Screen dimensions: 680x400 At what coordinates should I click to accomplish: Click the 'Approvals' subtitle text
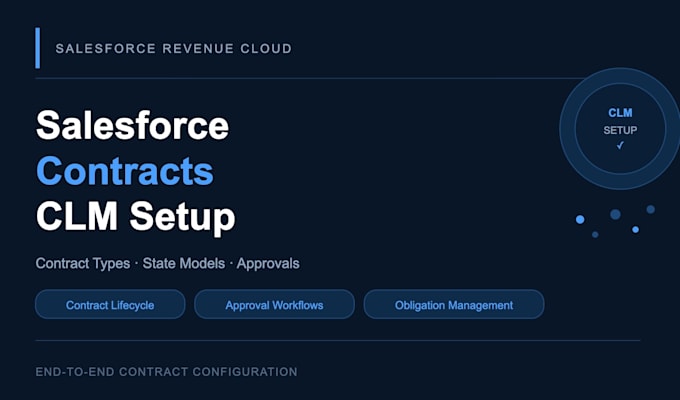click(x=268, y=264)
